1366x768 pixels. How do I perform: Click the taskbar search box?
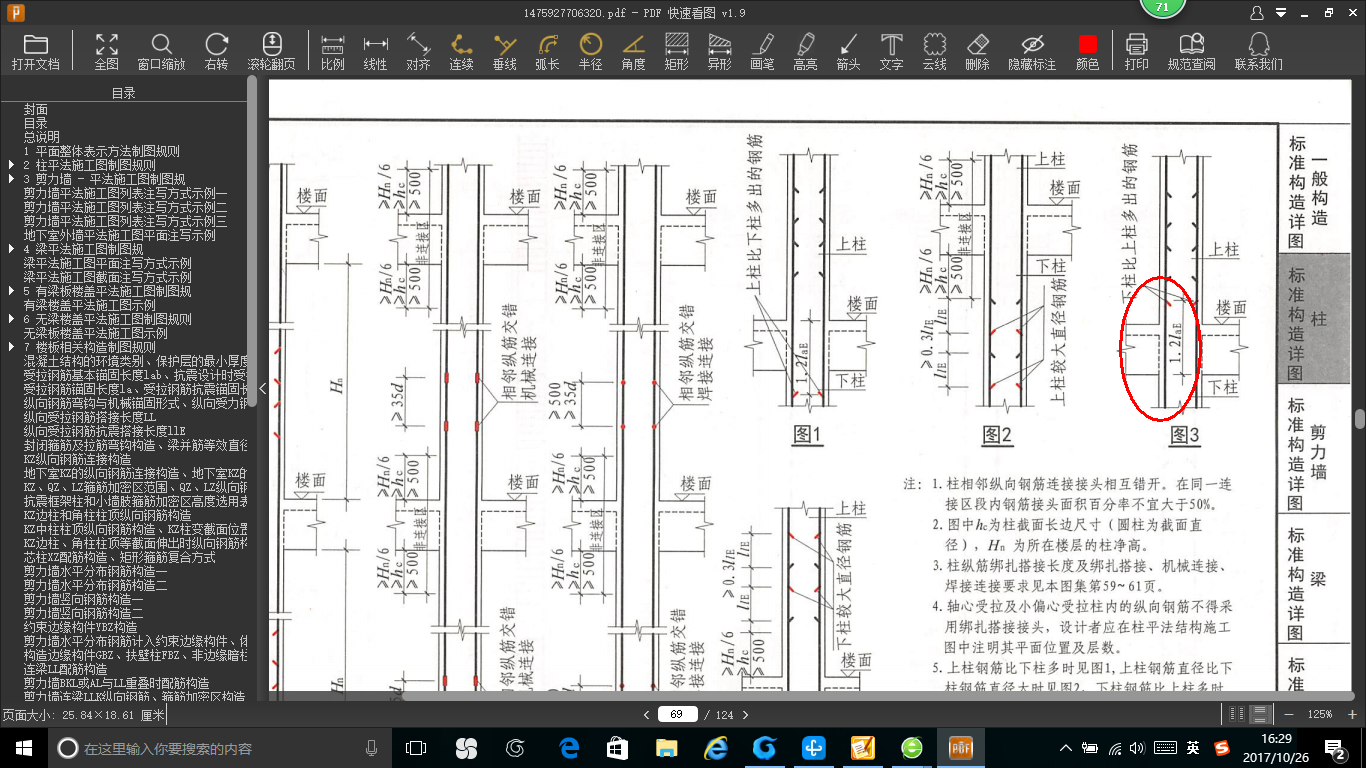(218, 748)
